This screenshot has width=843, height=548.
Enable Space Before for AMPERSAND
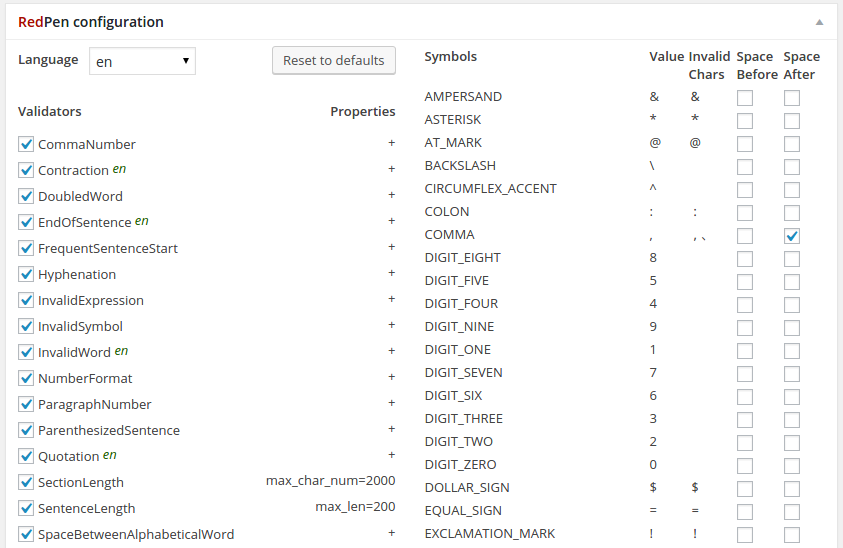click(x=745, y=98)
